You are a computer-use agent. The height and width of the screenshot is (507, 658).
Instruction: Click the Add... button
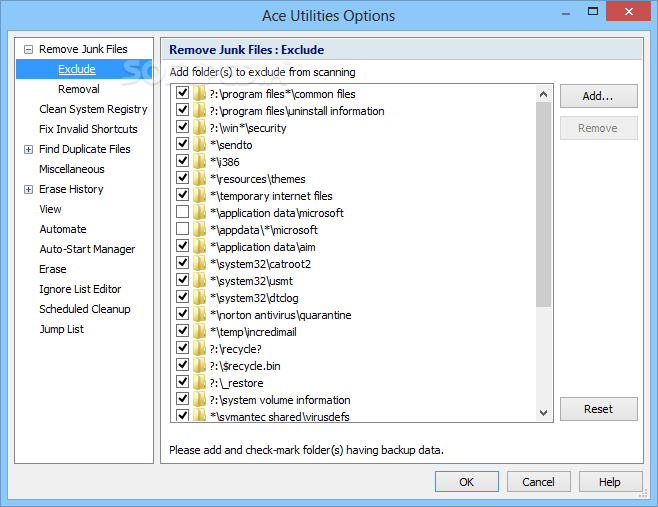click(598, 96)
